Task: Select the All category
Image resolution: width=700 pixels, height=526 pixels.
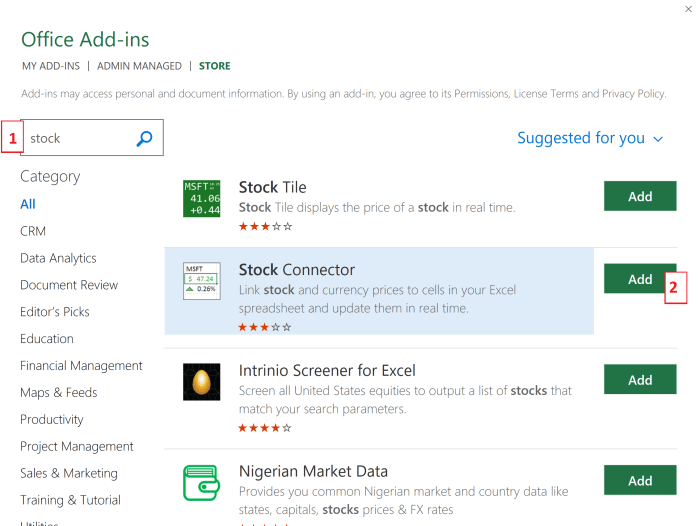Action: tap(28, 204)
